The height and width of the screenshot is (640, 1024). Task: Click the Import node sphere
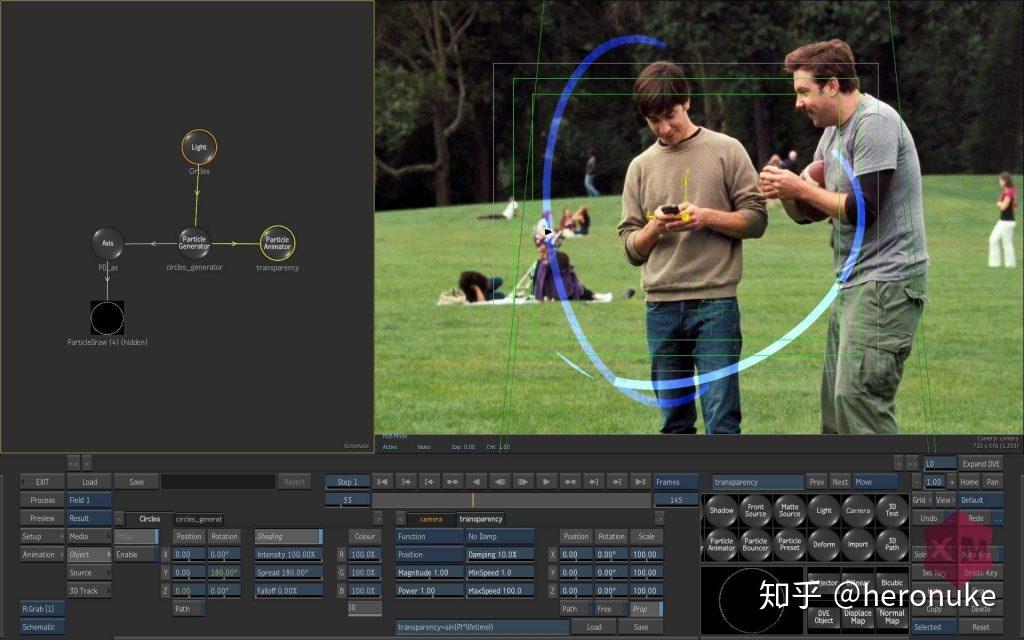point(857,545)
